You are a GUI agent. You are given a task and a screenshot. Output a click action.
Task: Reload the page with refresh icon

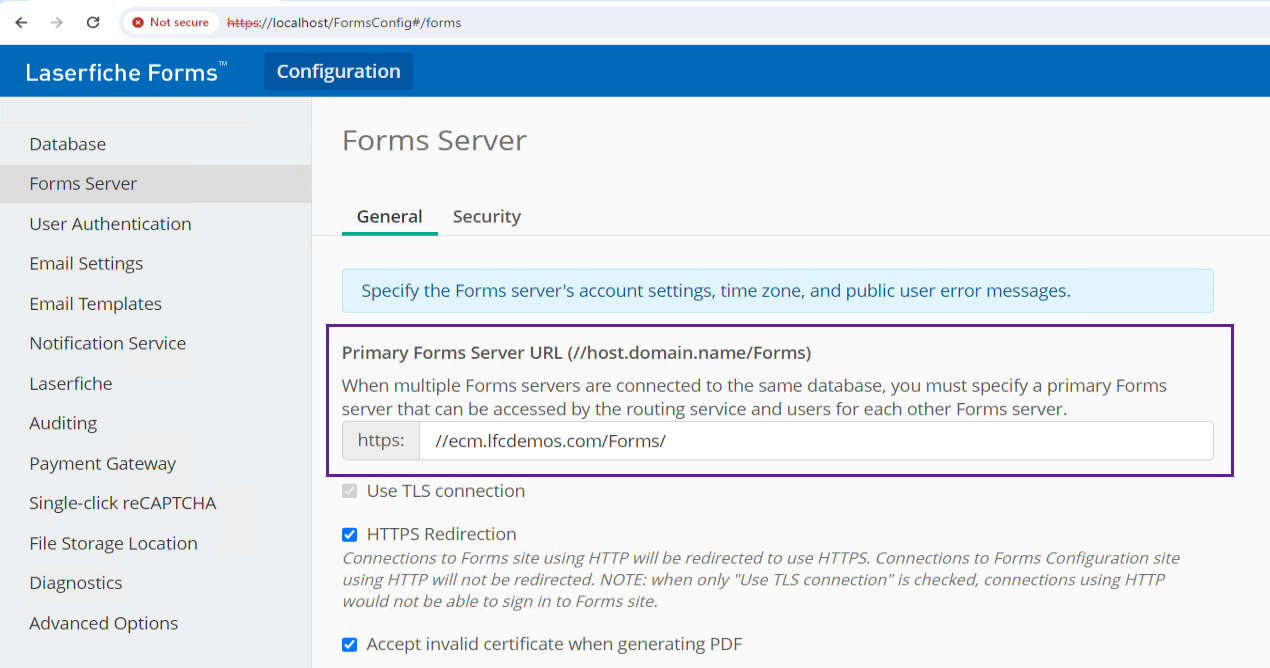pyautogui.click(x=93, y=22)
